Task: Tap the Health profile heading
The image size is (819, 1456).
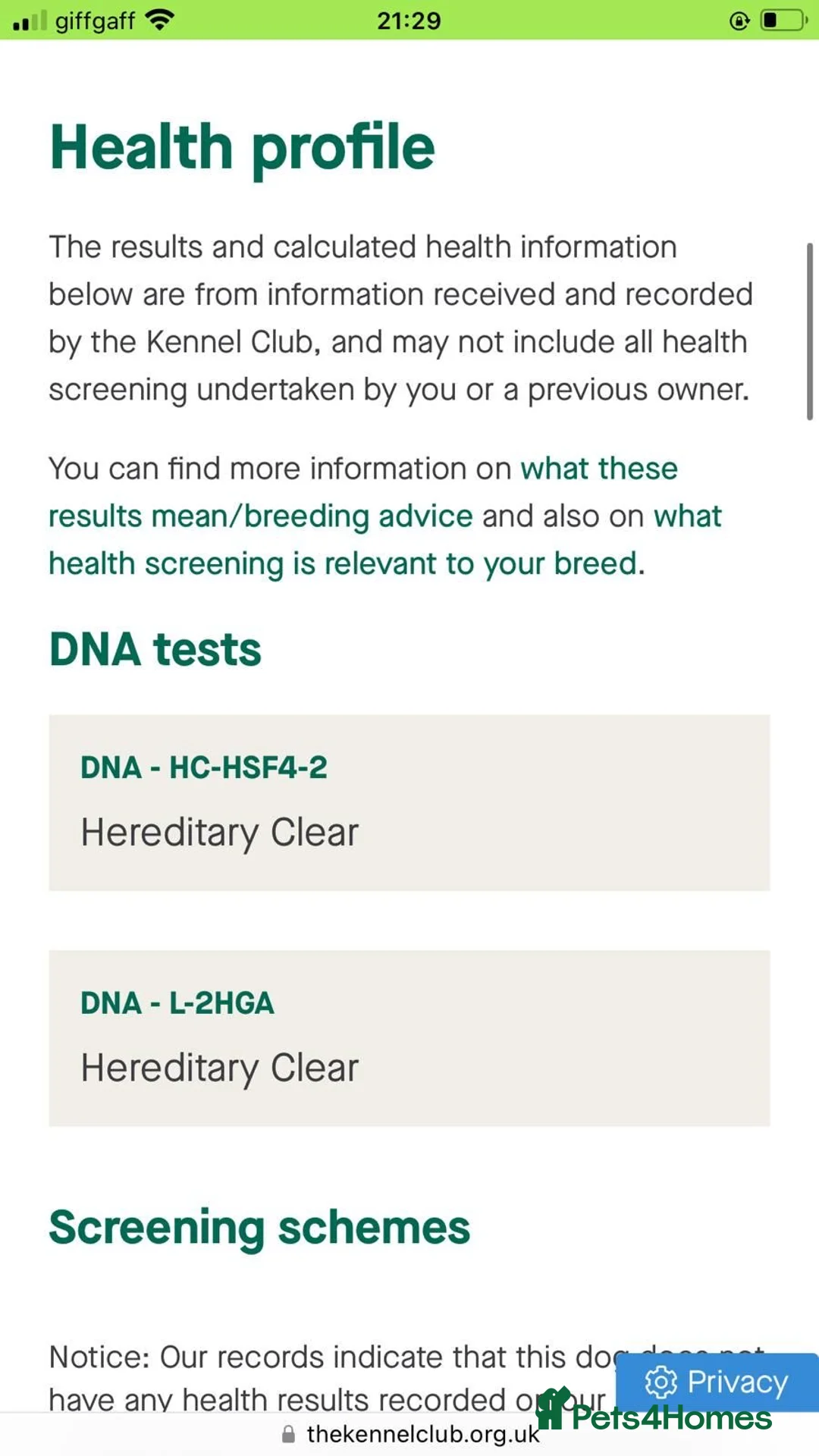Action: [x=242, y=147]
